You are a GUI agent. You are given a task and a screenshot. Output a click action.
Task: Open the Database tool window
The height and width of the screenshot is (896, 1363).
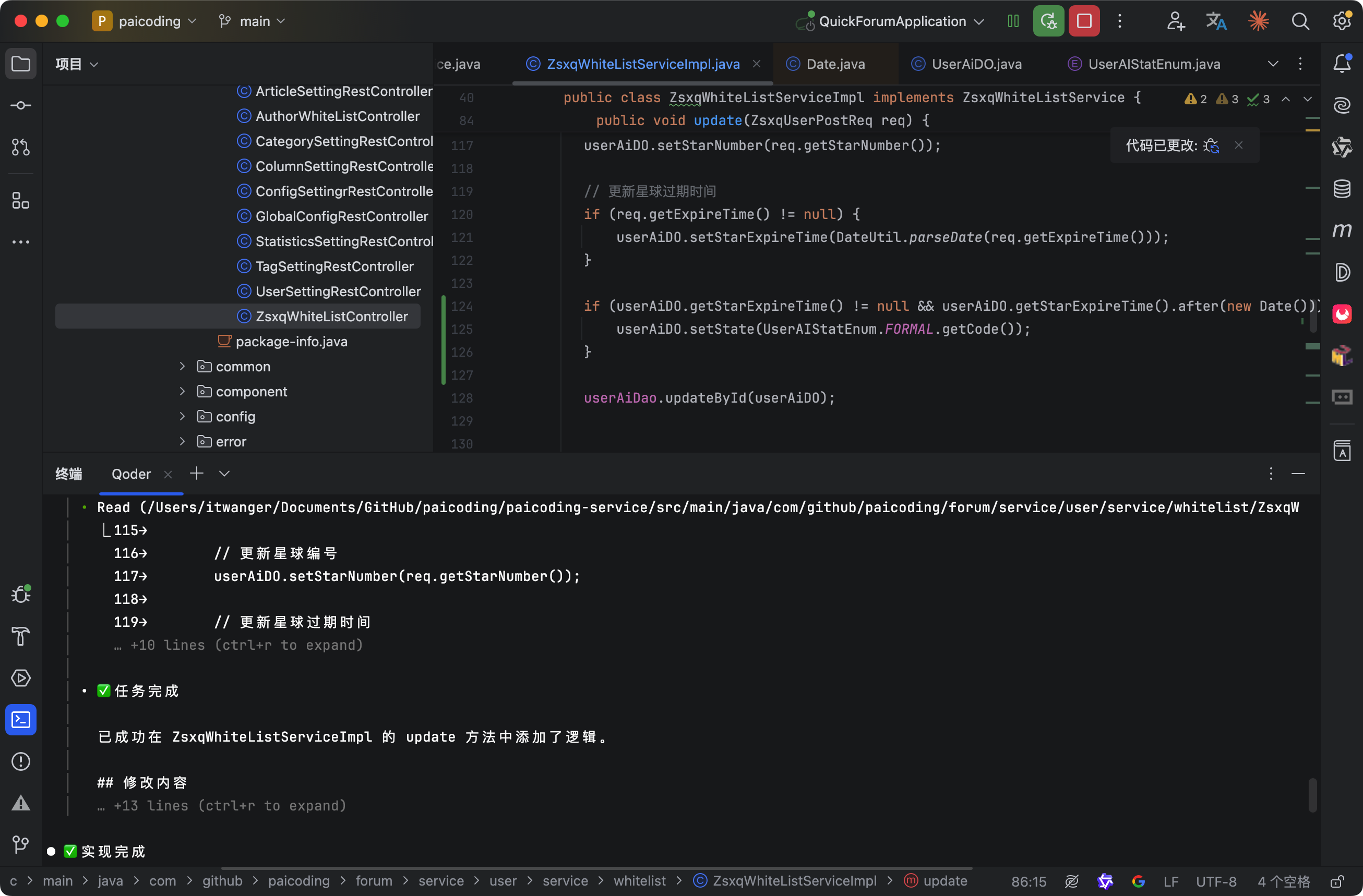pyautogui.click(x=1342, y=188)
